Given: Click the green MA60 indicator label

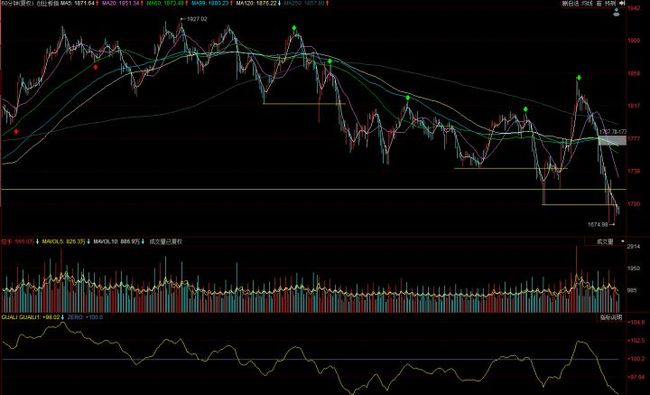Looking at the screenshot, I should click(x=165, y=3).
